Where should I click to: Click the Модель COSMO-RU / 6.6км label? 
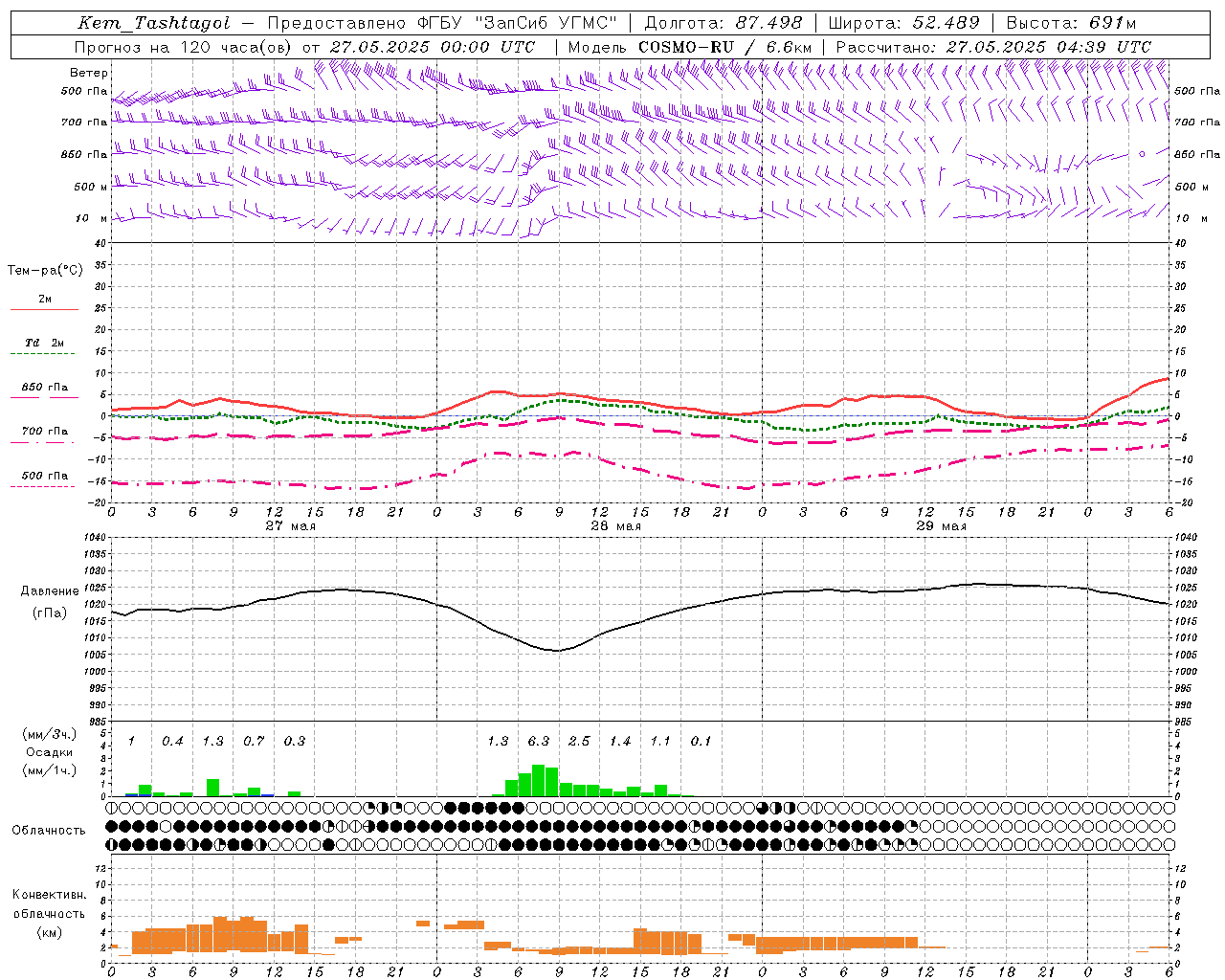[689, 47]
